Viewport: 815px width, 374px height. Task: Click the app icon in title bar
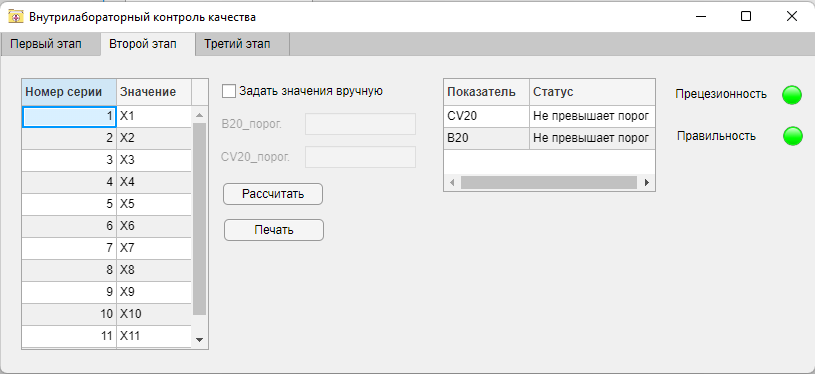tap(16, 17)
